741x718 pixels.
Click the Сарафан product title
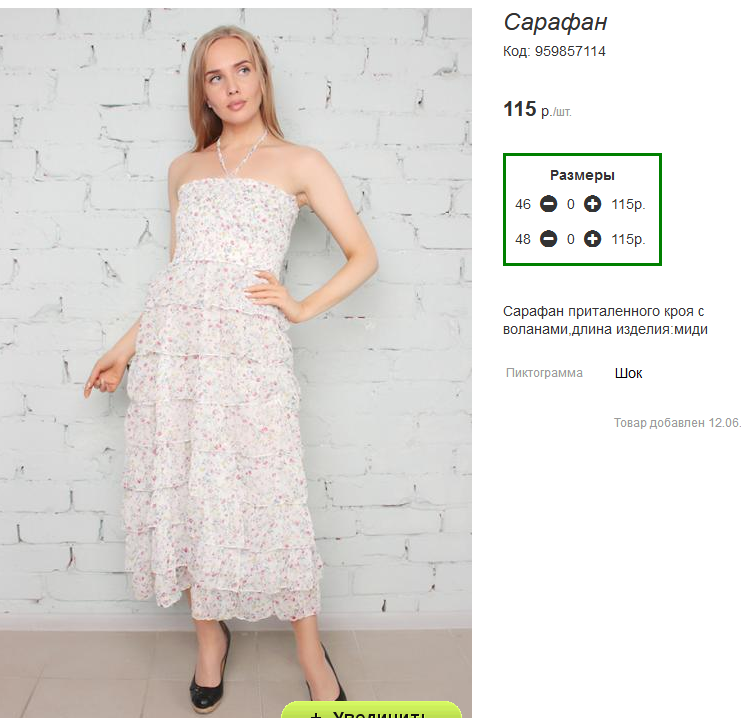pos(555,23)
